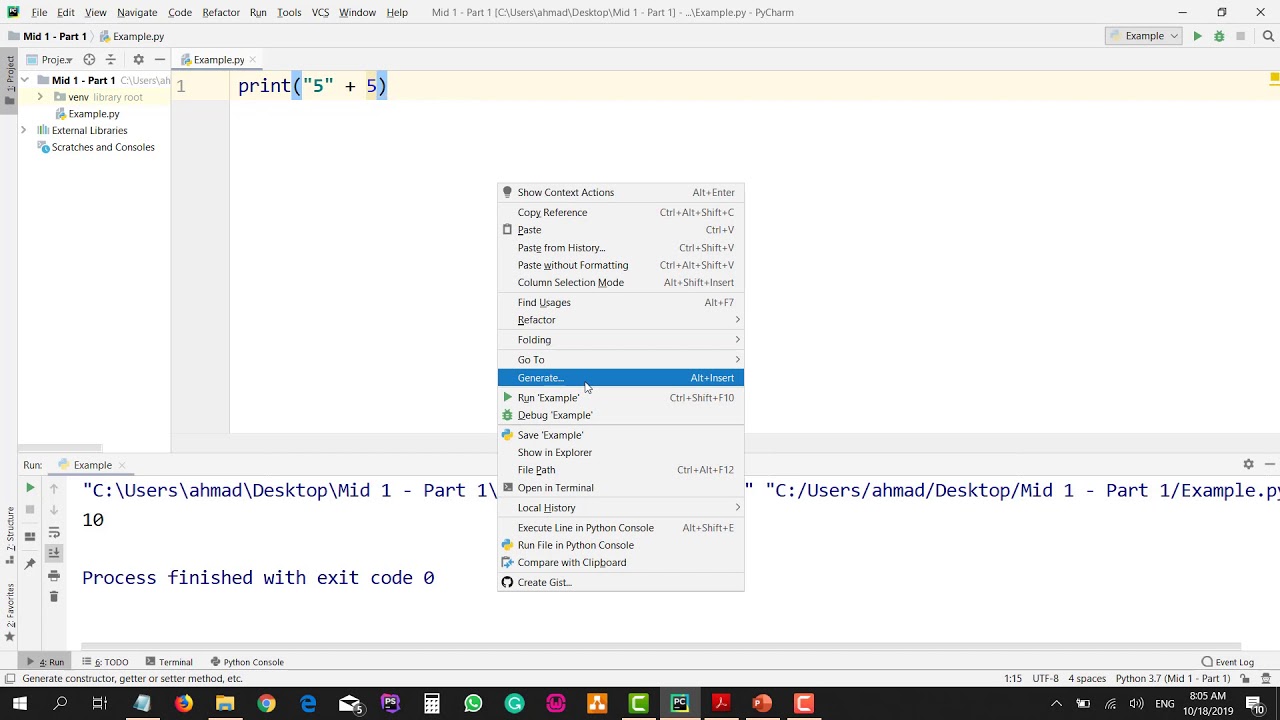The width and height of the screenshot is (1280, 720).
Task: Change the '4 spaces' indent setting
Action: point(1087,679)
